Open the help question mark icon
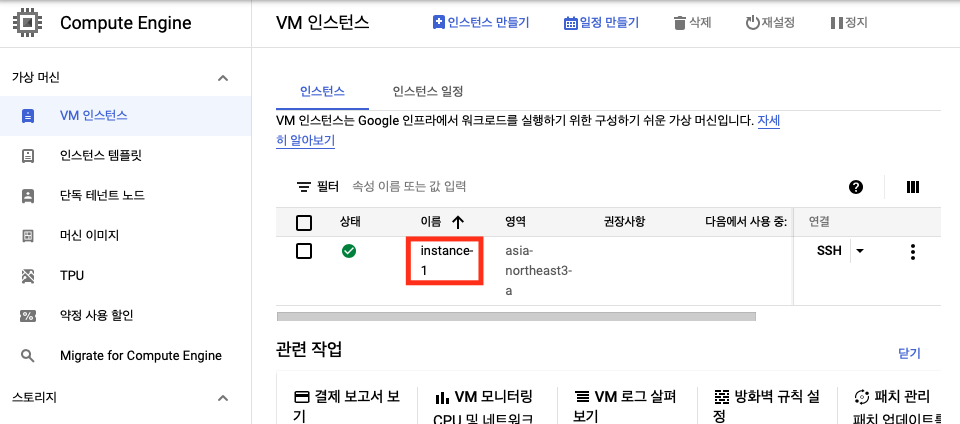The image size is (960, 424). pos(856,187)
